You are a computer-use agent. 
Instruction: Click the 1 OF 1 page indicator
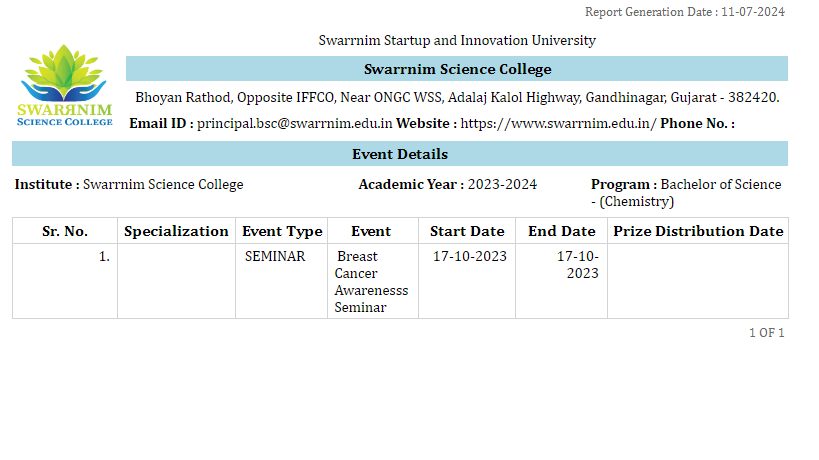[x=767, y=333]
